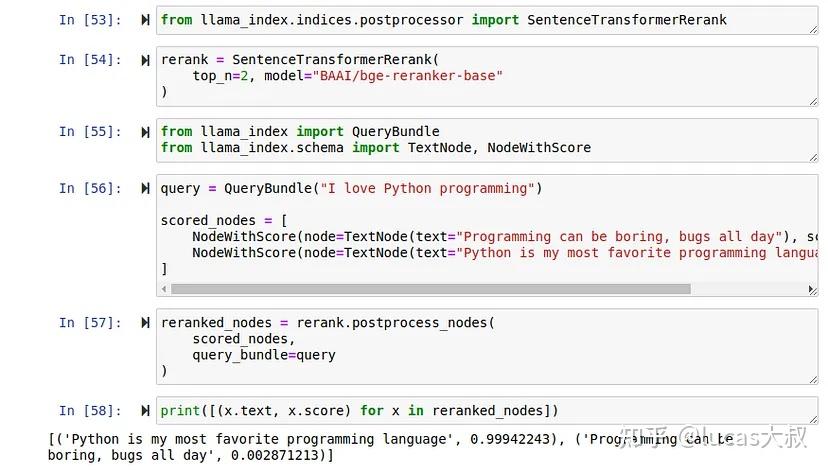Image resolution: width=828 pixels, height=470 pixels.
Task: Execute cell In [57] via its run icon
Action: click(146, 323)
